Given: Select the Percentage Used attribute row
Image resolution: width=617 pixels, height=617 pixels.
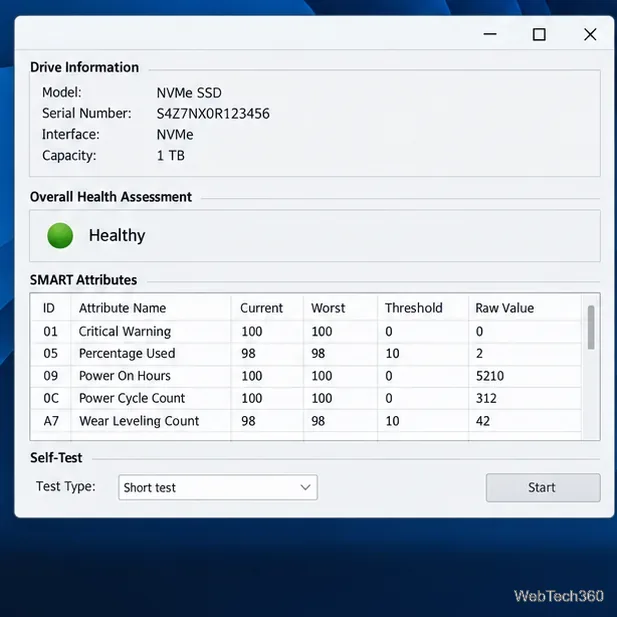Looking at the screenshot, I should click(306, 354).
